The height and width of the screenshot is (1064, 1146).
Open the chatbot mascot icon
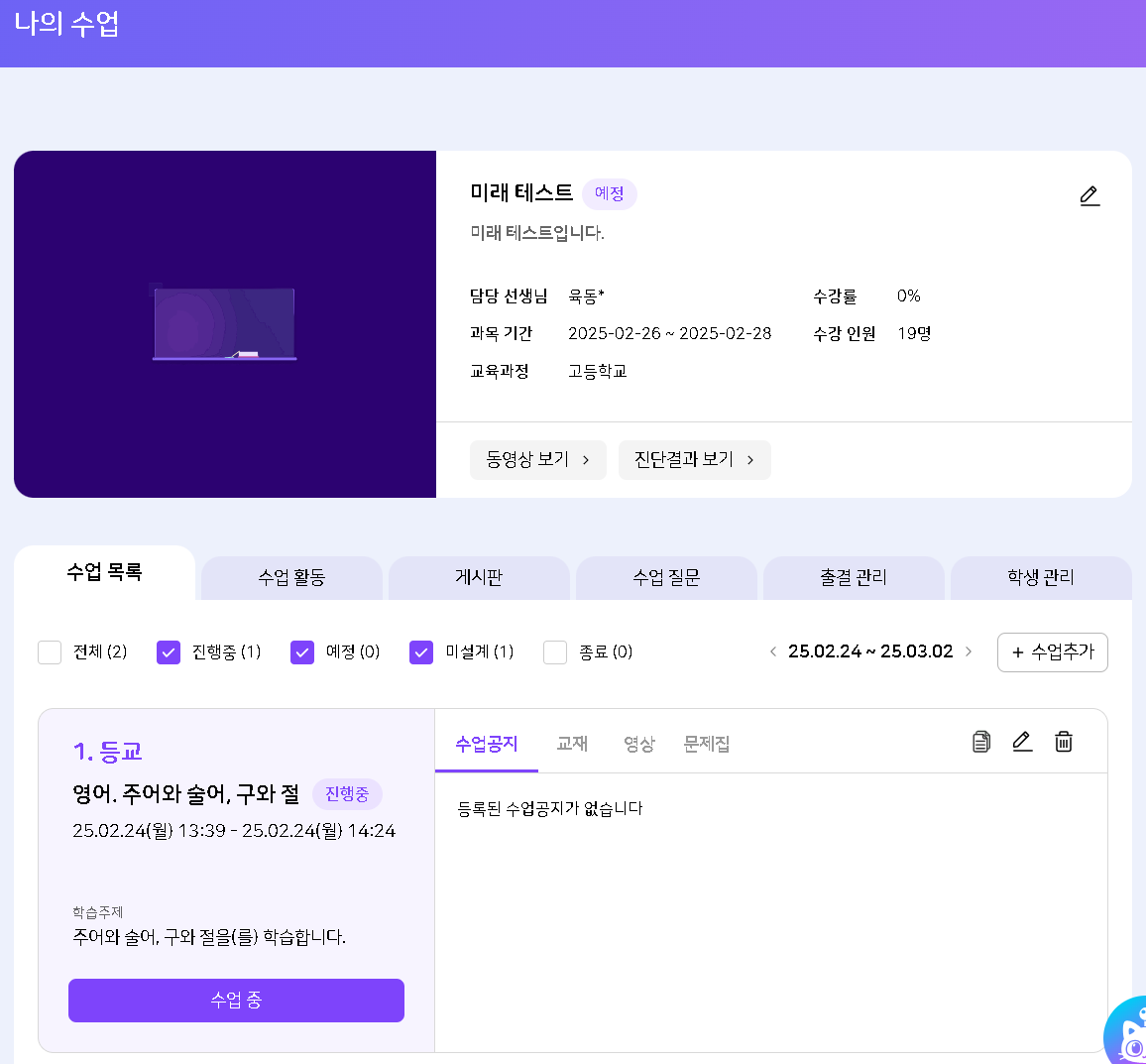coord(1128,1034)
